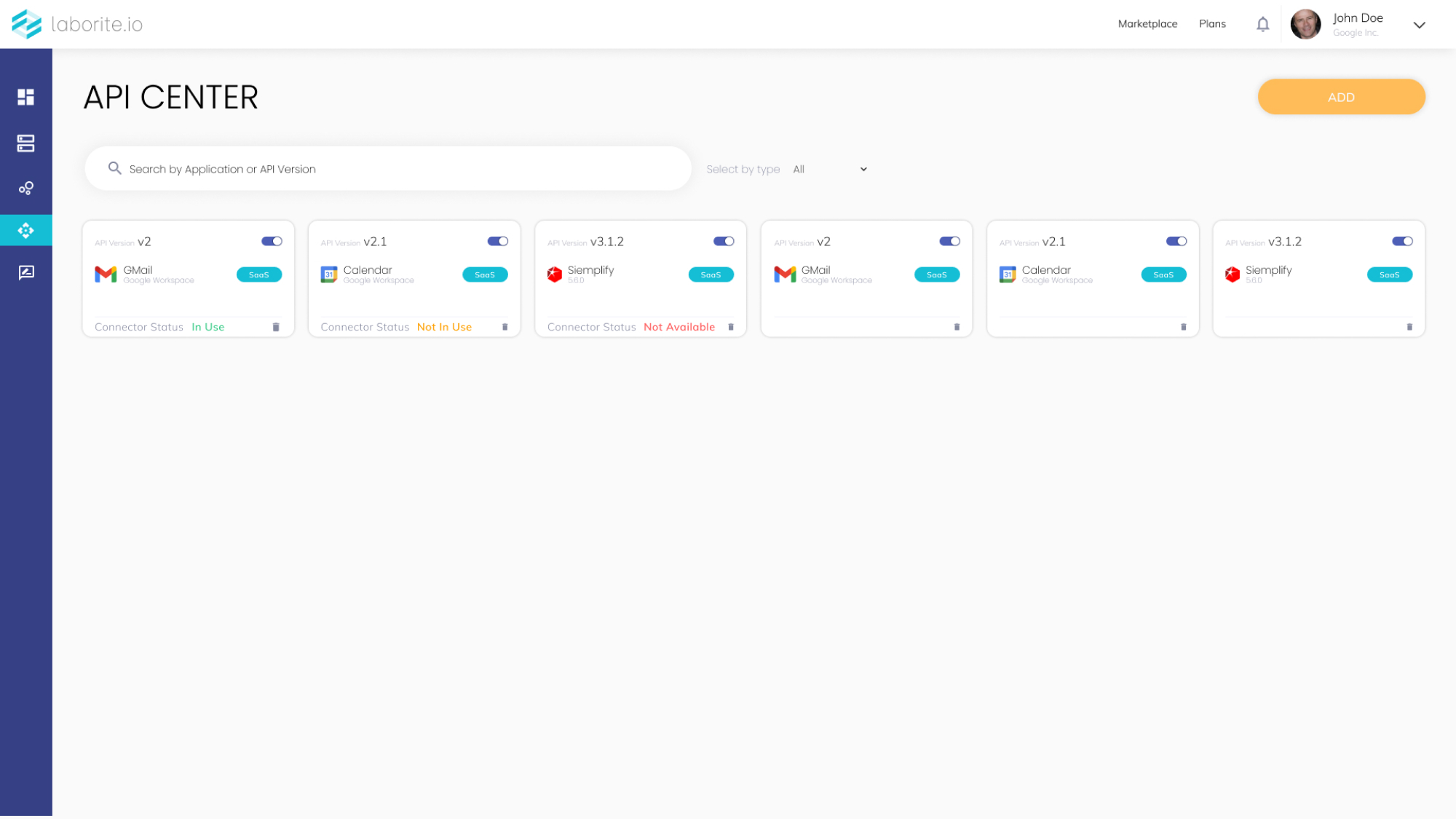Click the search by Application field

393,169
